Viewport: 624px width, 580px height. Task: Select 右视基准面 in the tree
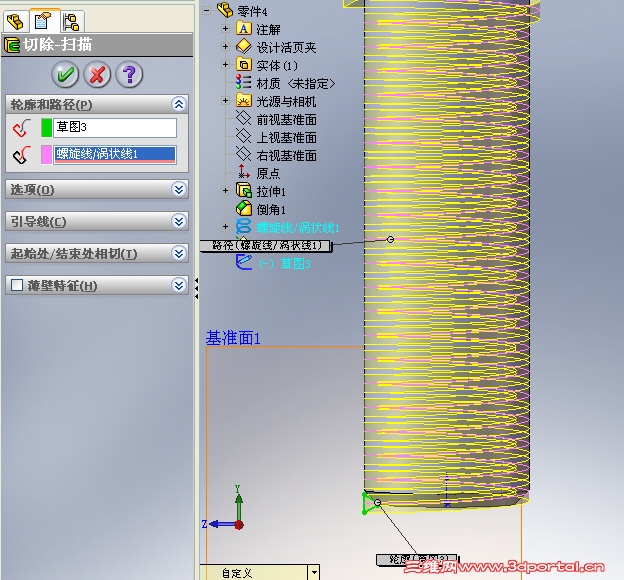[287, 156]
